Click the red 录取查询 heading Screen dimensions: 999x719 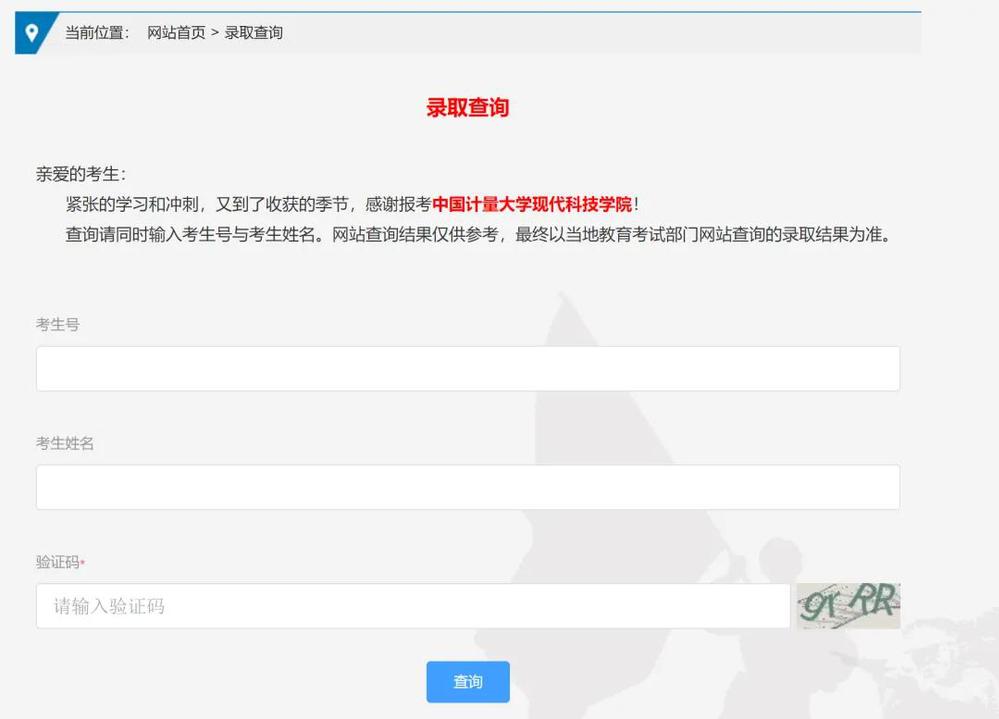coord(468,108)
